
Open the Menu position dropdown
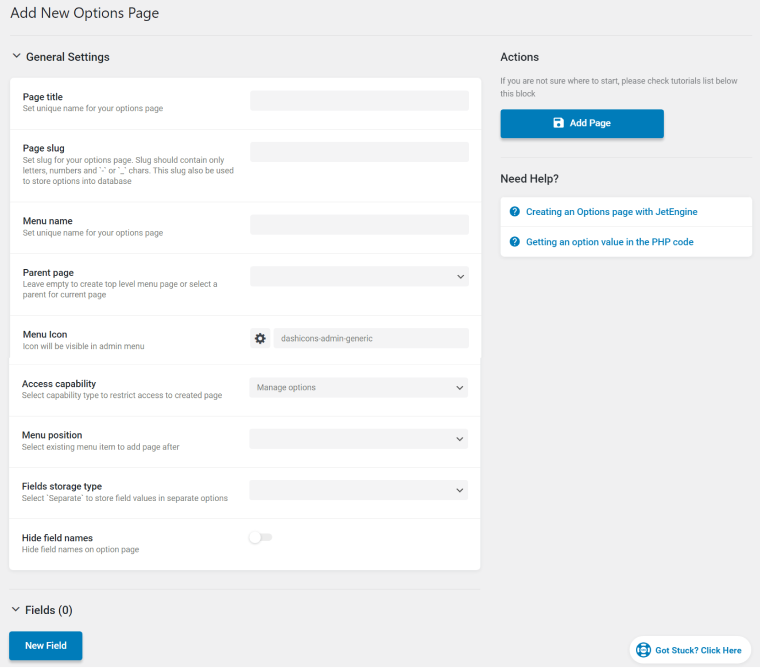[359, 439]
